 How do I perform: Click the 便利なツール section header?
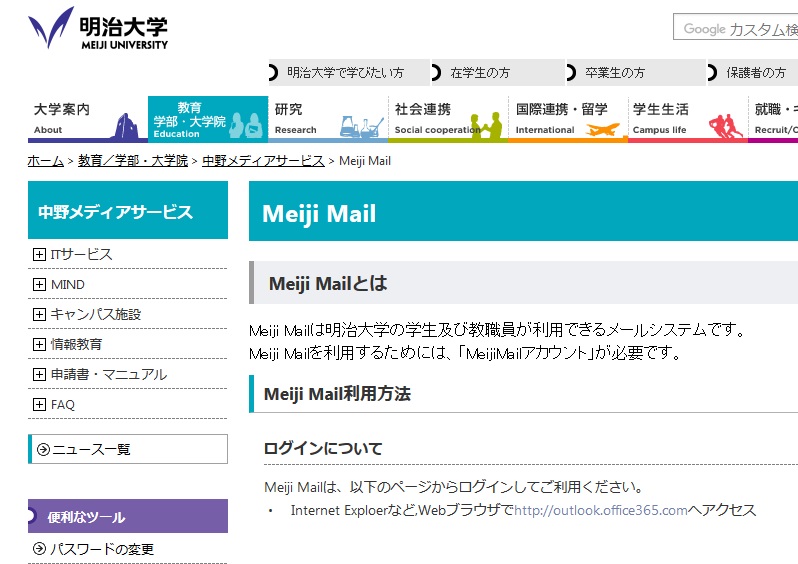(128, 516)
